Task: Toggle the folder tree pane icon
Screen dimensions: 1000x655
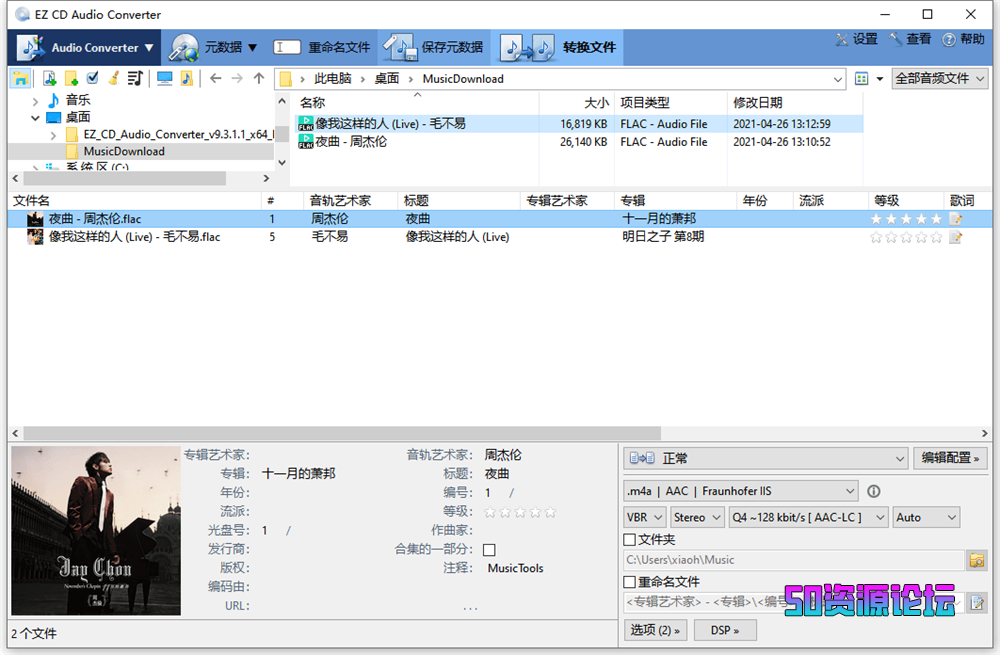Action: (20, 78)
